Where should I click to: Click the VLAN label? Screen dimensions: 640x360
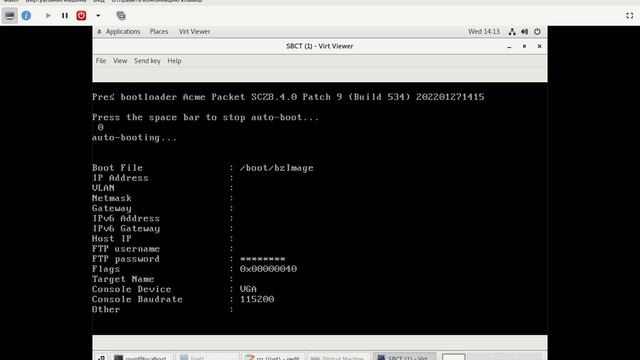click(103, 188)
